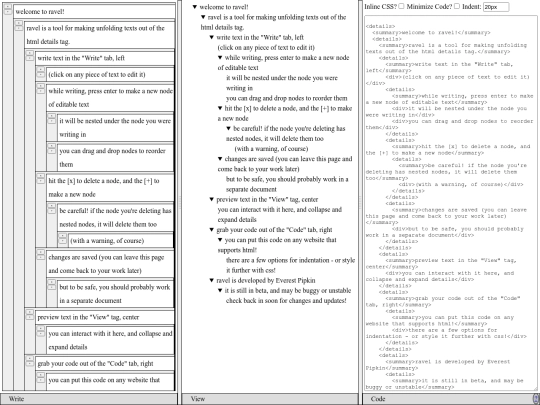Collapse 'it is still in beta' triangle in View
Viewport: 540px width, 405px height.
[x=220, y=290]
